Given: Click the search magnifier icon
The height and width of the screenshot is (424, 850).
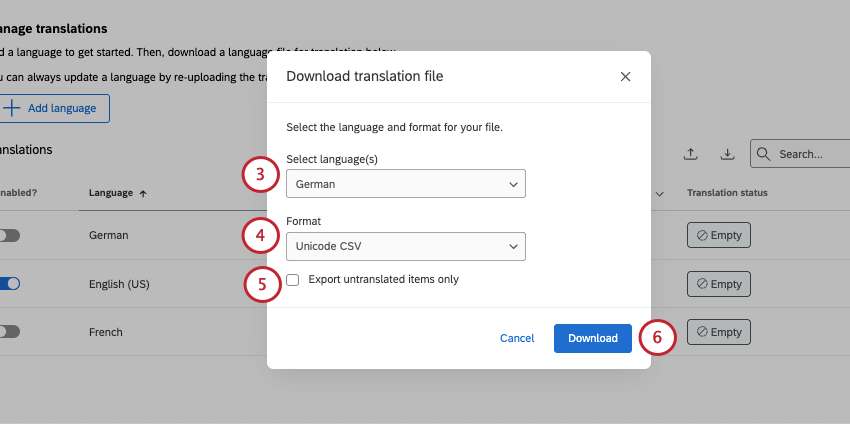Looking at the screenshot, I should point(764,154).
